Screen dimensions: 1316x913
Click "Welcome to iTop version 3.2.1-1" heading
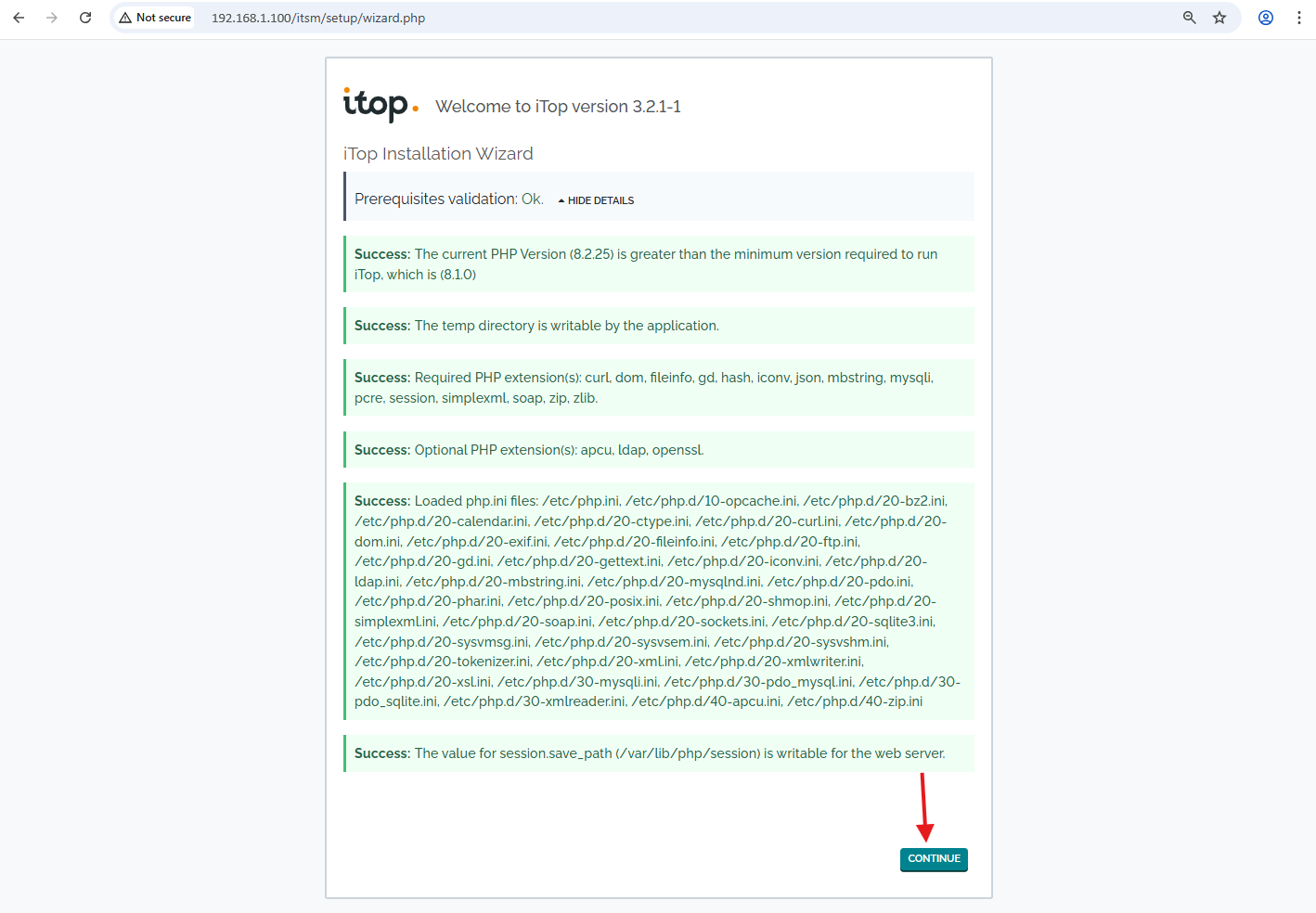tap(559, 107)
